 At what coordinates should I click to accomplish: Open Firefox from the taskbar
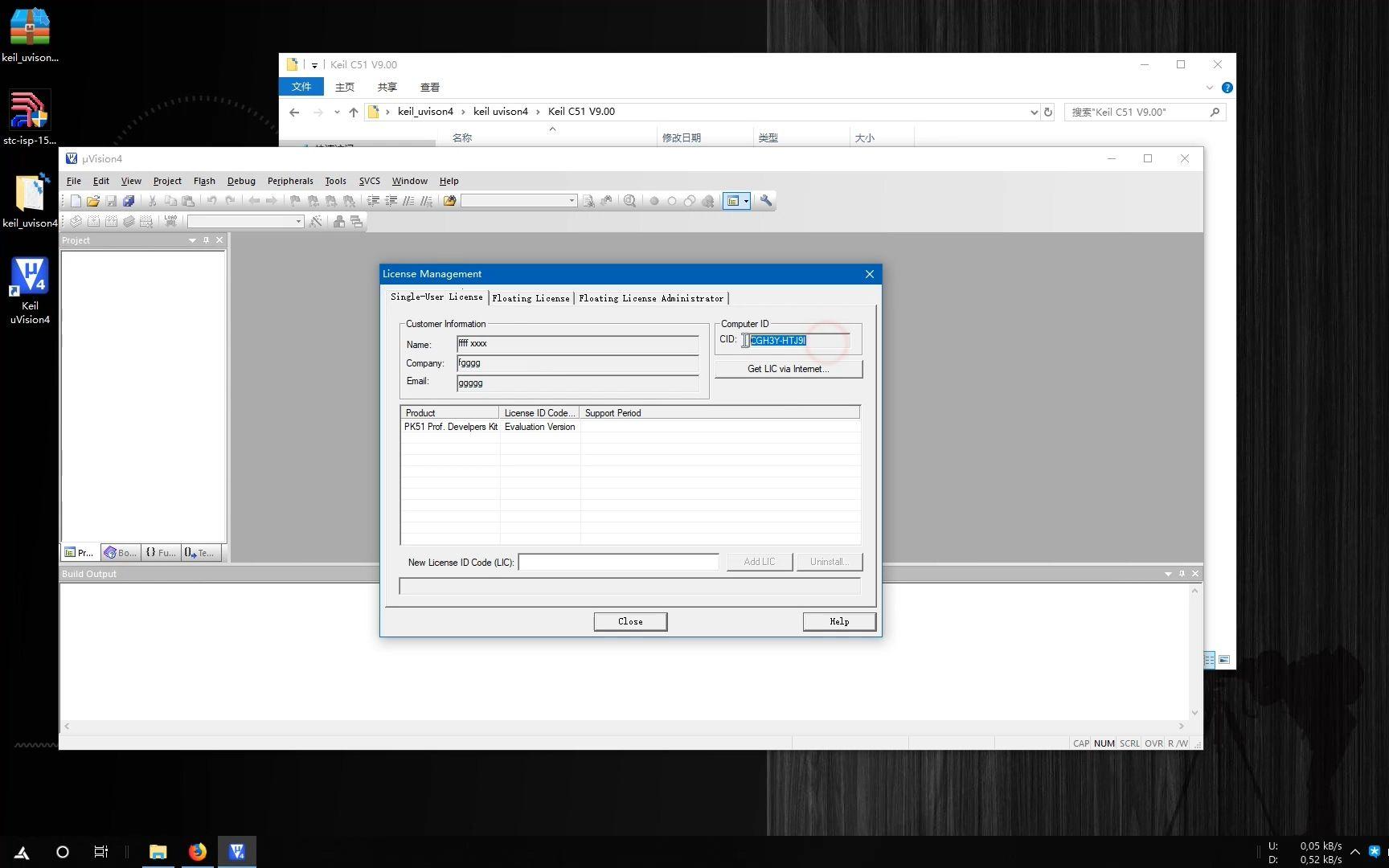[x=198, y=852]
